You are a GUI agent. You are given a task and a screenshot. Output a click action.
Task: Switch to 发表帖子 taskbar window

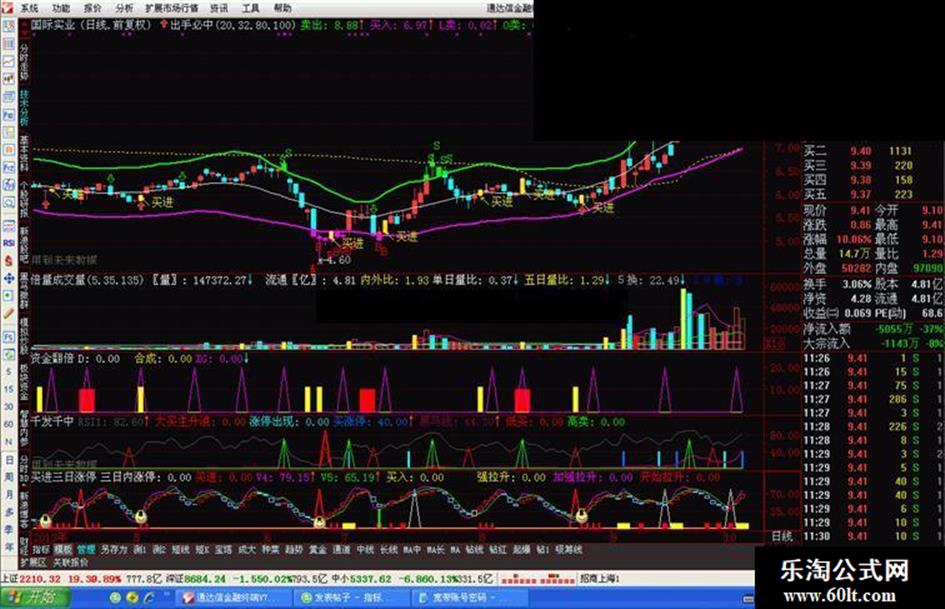point(350,598)
